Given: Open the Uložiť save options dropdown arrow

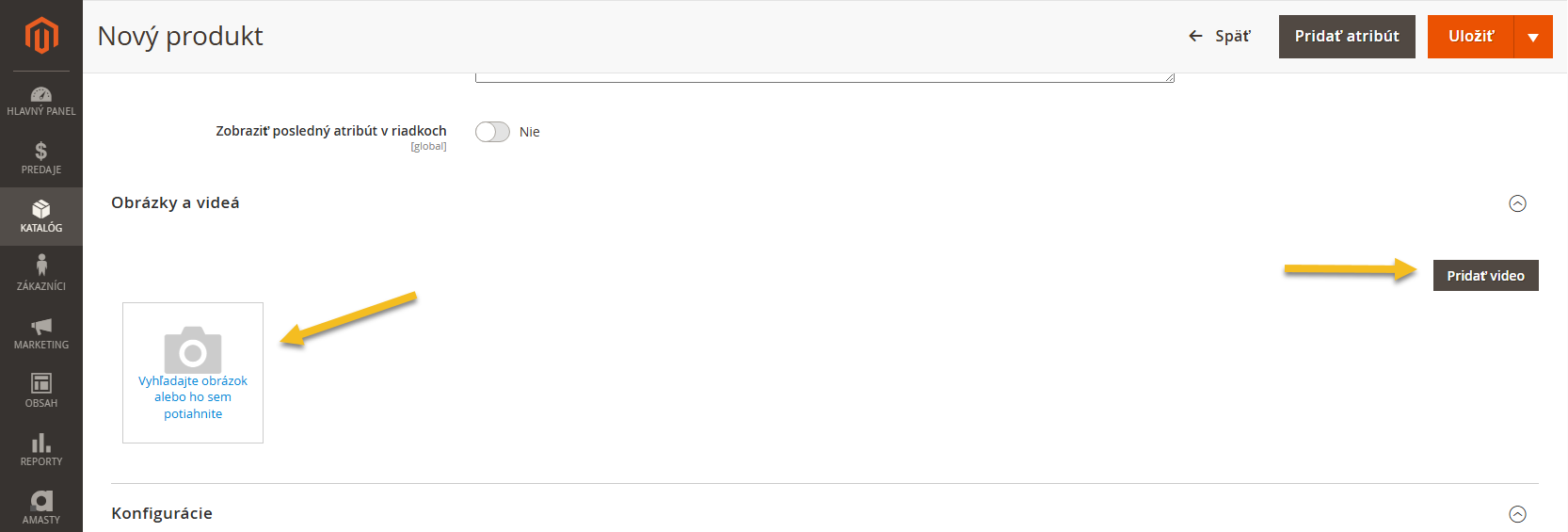Looking at the screenshot, I should click(x=1533, y=37).
